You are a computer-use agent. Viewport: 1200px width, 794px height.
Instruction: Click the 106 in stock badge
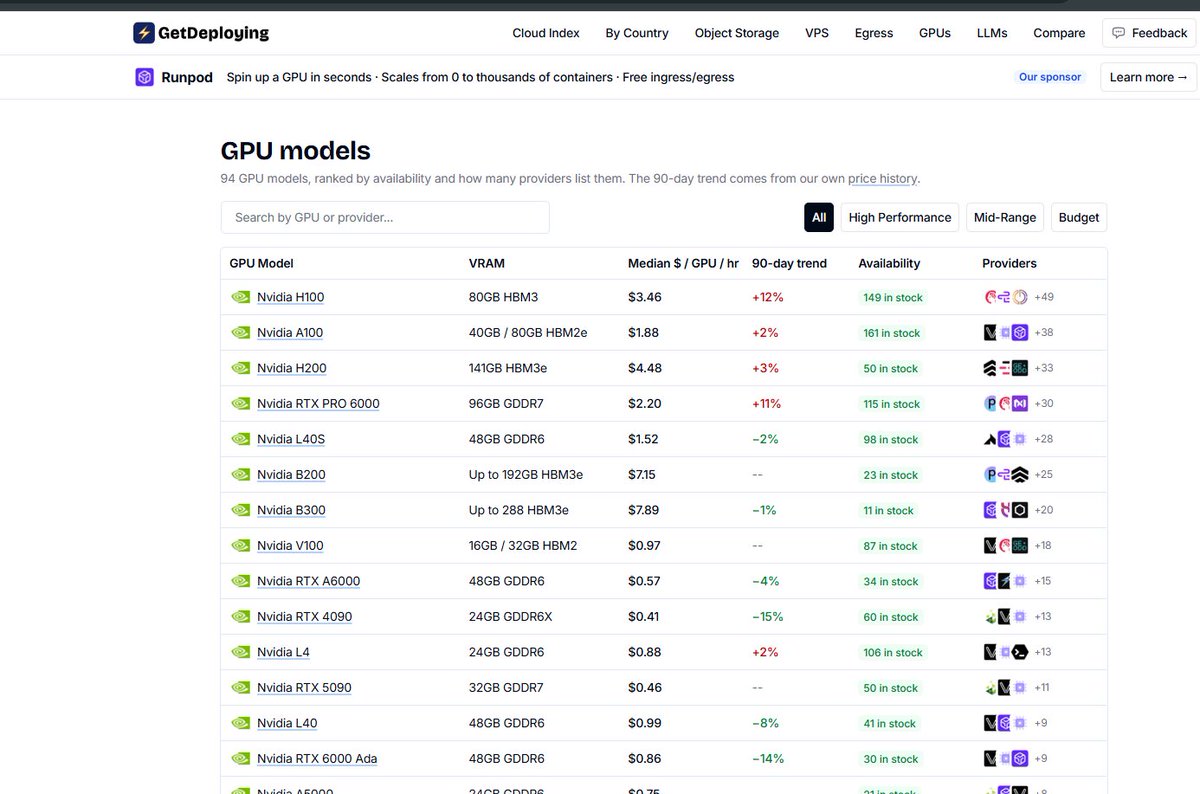coord(893,652)
